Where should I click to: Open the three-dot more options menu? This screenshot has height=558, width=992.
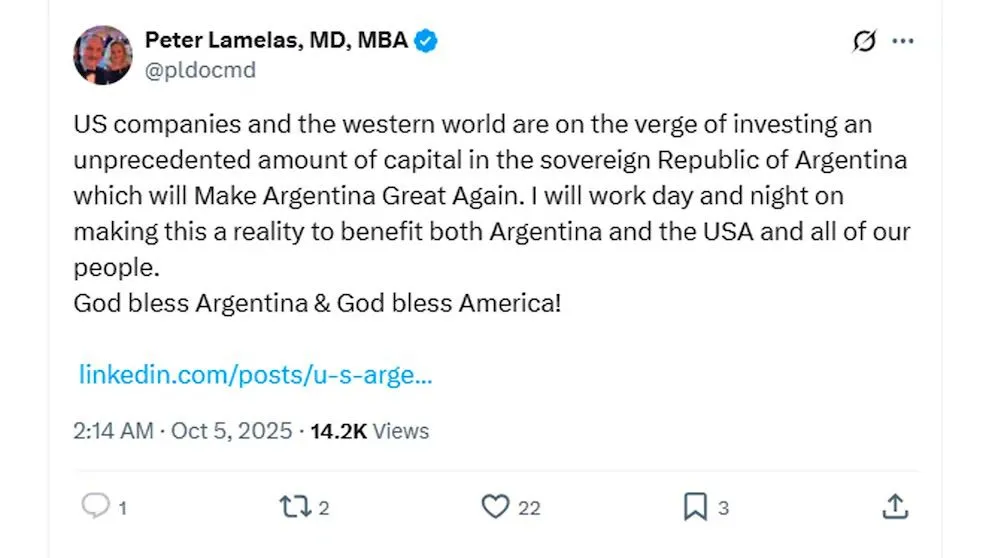pyautogui.click(x=903, y=42)
